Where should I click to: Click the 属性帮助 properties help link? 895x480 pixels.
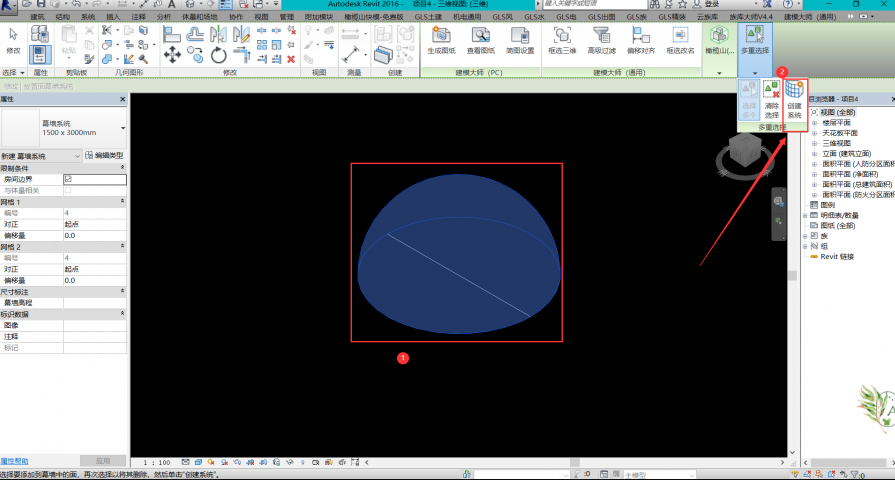(14, 461)
